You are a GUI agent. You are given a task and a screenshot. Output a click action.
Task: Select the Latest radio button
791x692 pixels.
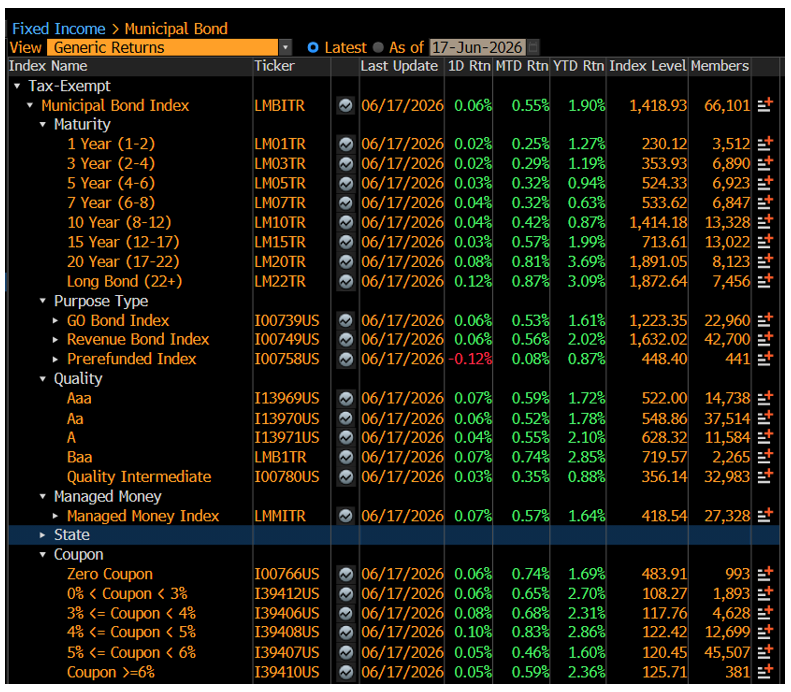[313, 47]
